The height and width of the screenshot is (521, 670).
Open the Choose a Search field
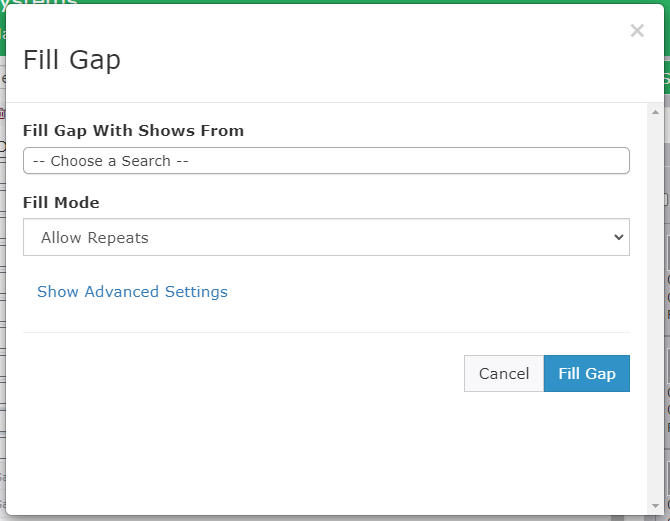click(326, 161)
